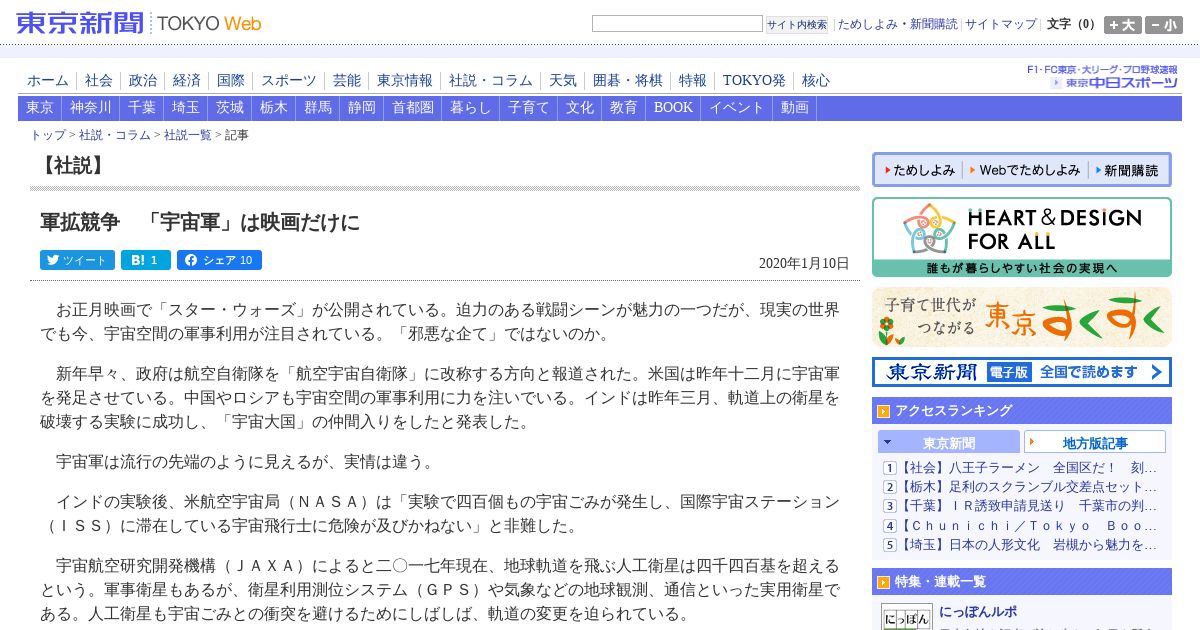1200x630 pixels.
Task: Select 神奈川 in regional bar
Action: pyautogui.click(x=91, y=108)
